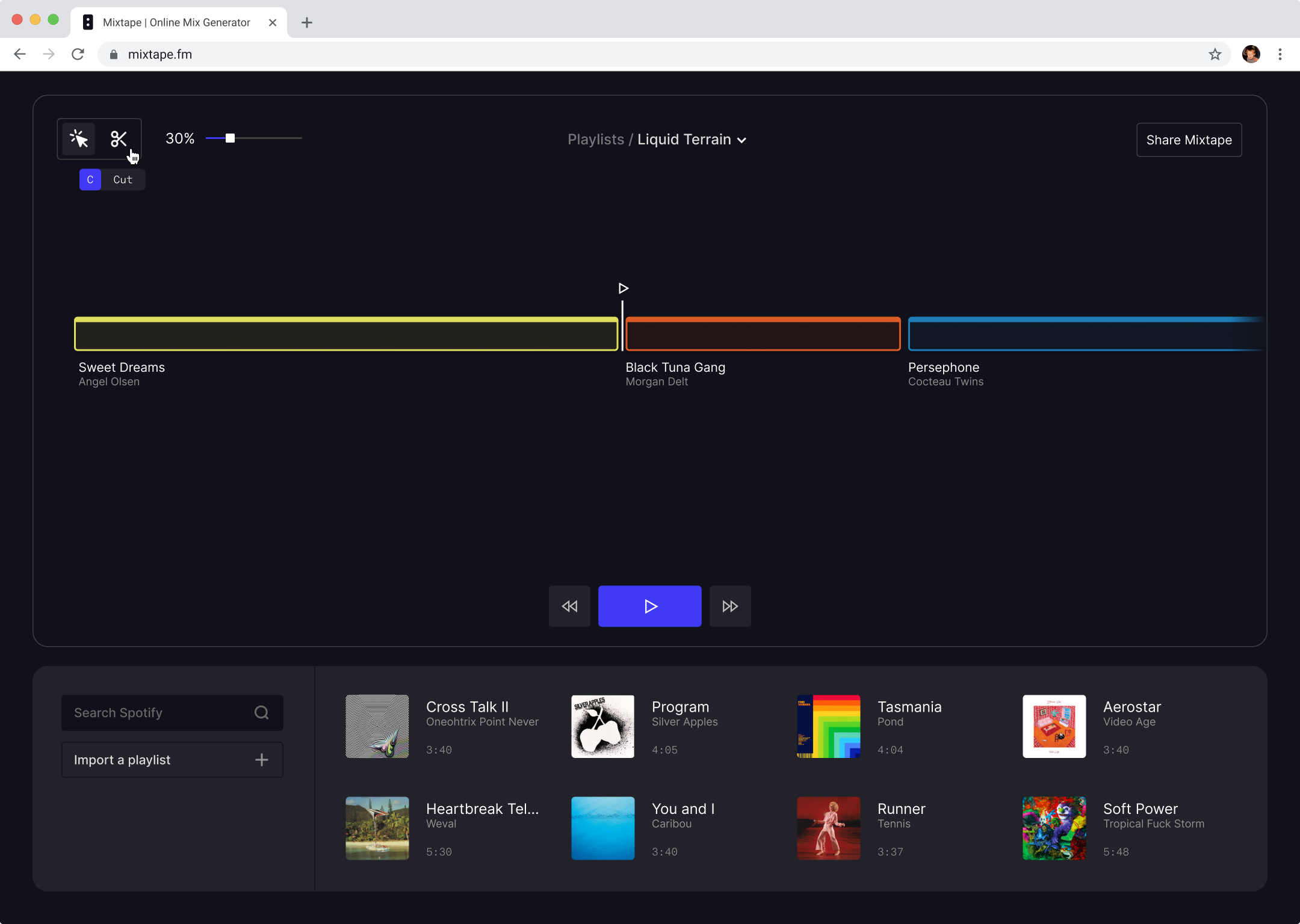Select the pointer selection tool
The width and height of the screenshot is (1300, 924).
79,139
